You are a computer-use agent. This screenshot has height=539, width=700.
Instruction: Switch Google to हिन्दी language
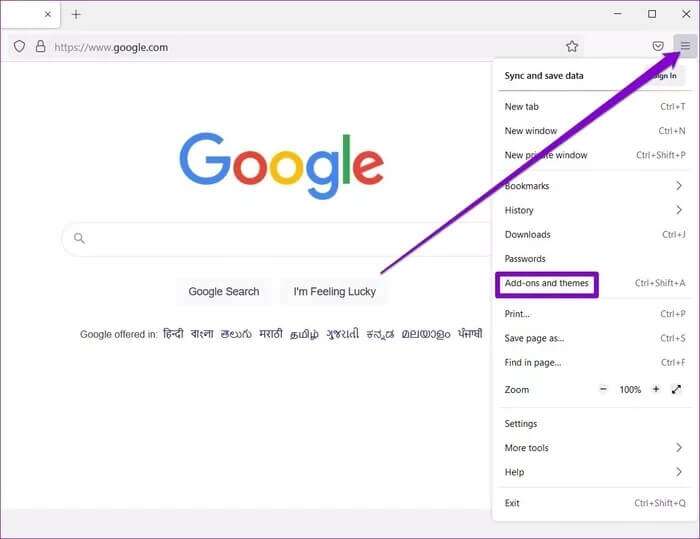click(173, 334)
